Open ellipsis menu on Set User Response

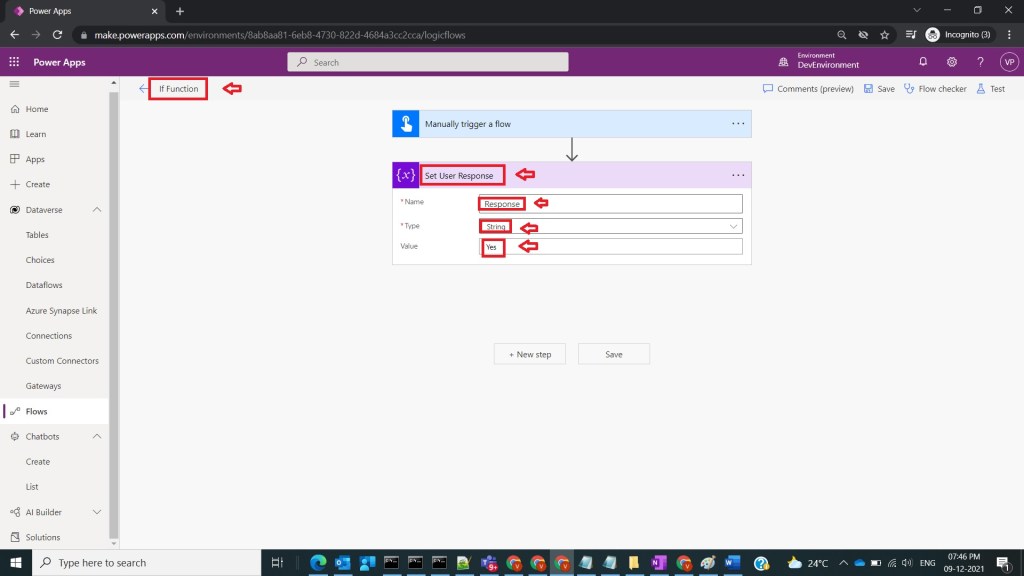tap(738, 175)
